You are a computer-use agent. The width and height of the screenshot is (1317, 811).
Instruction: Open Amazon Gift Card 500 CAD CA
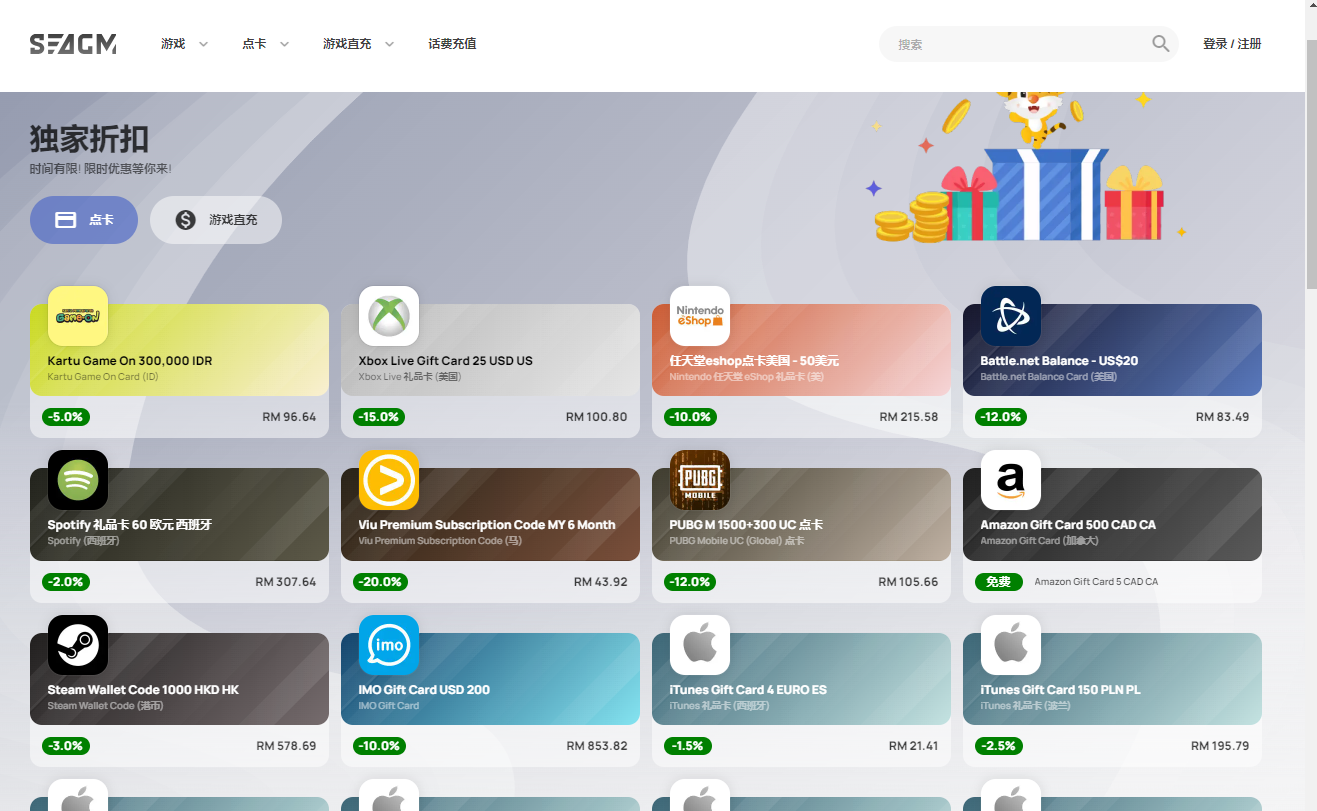[1112, 535]
